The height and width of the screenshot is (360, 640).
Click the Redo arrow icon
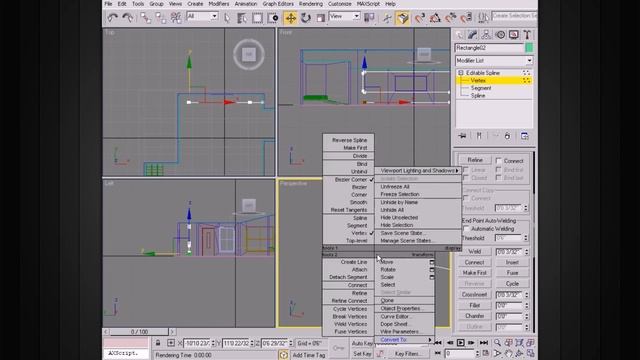(x=128, y=18)
